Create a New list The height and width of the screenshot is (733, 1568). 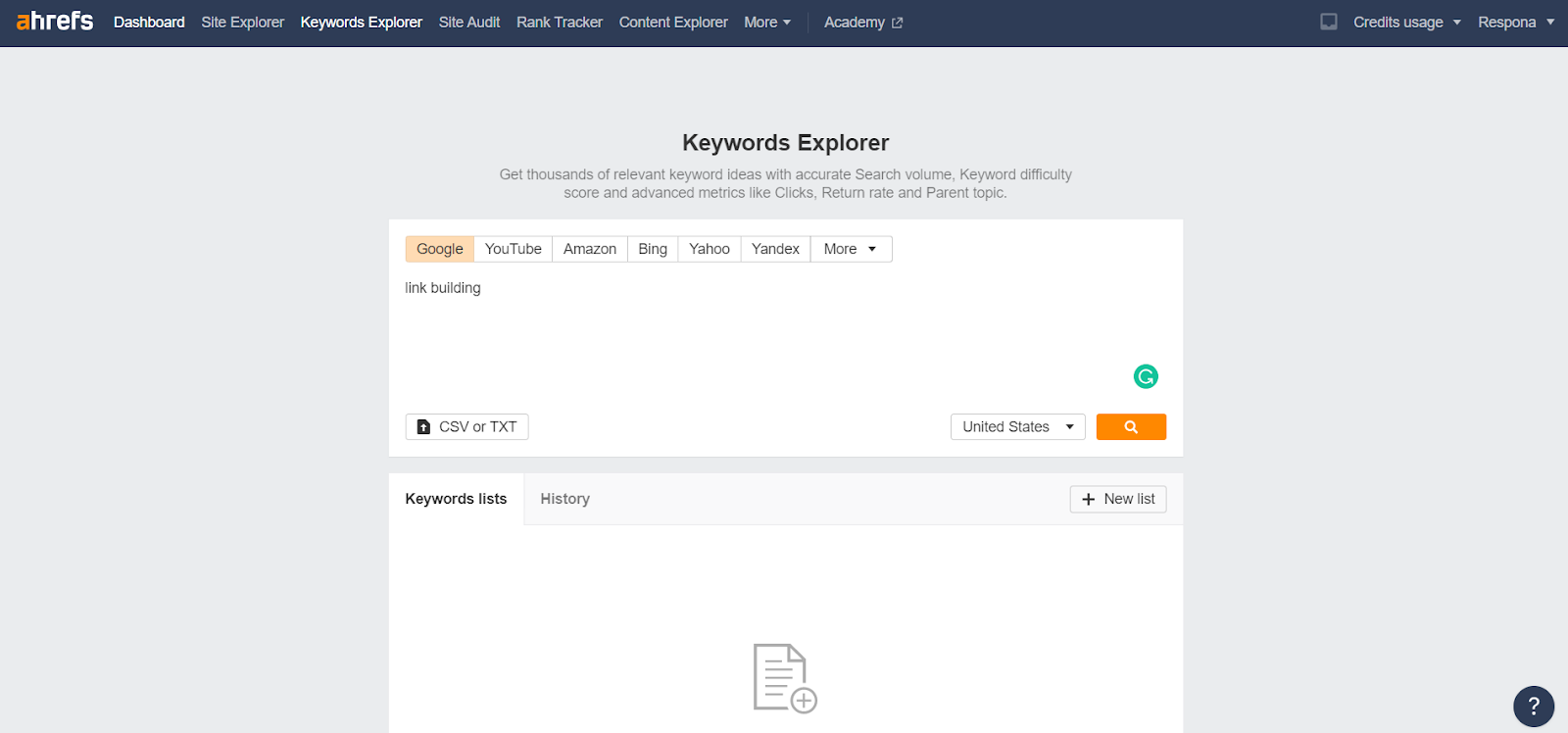1118,499
